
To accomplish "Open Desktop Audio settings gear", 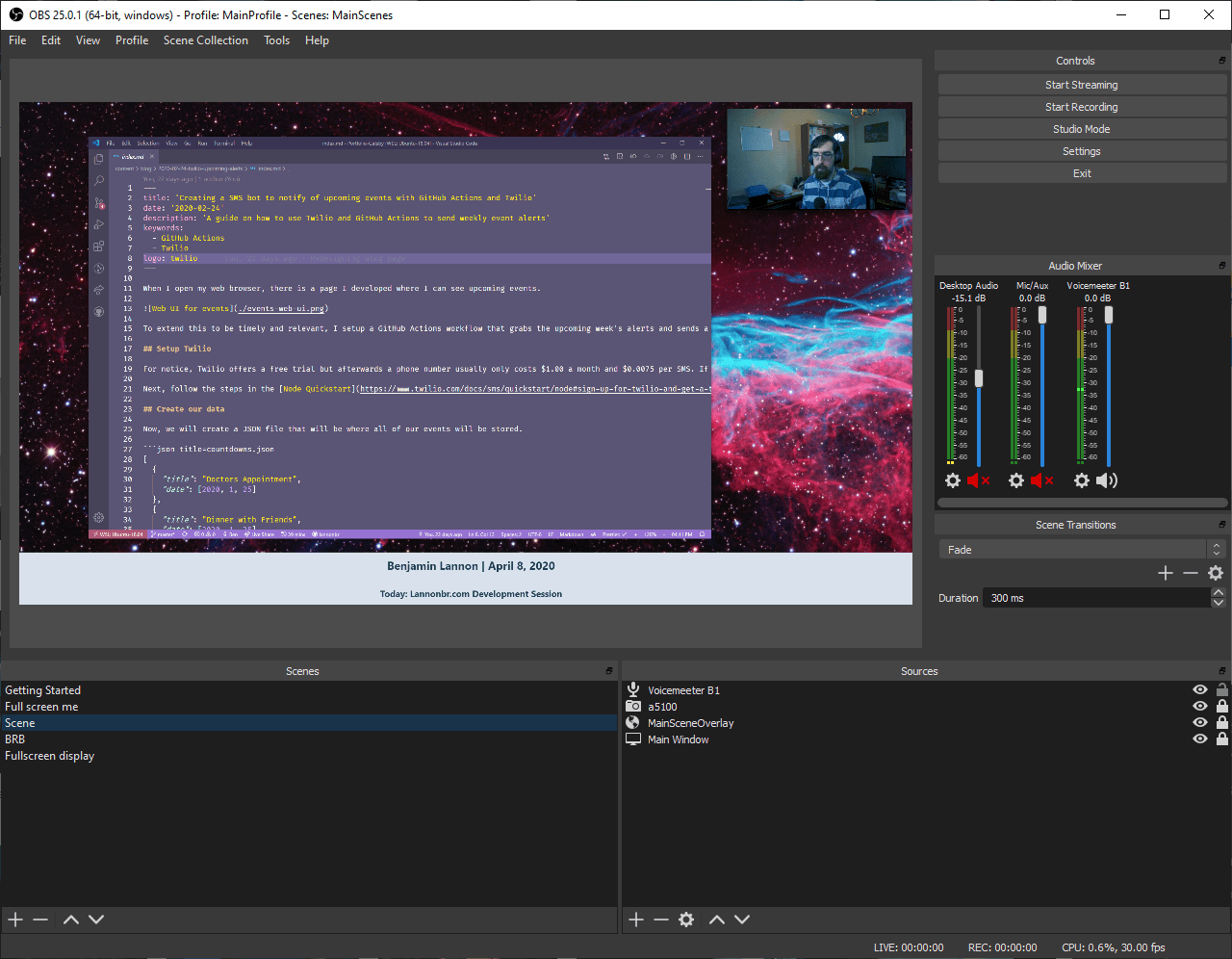I will 953,480.
